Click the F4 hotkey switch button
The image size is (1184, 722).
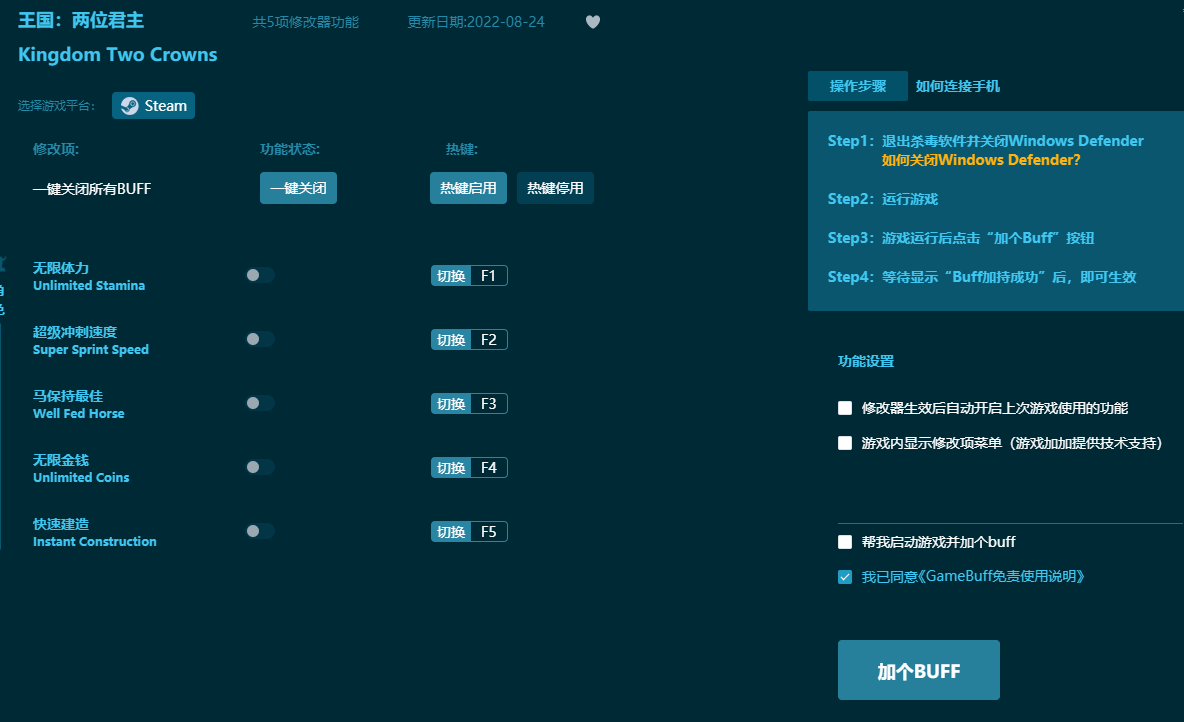[x=469, y=467]
